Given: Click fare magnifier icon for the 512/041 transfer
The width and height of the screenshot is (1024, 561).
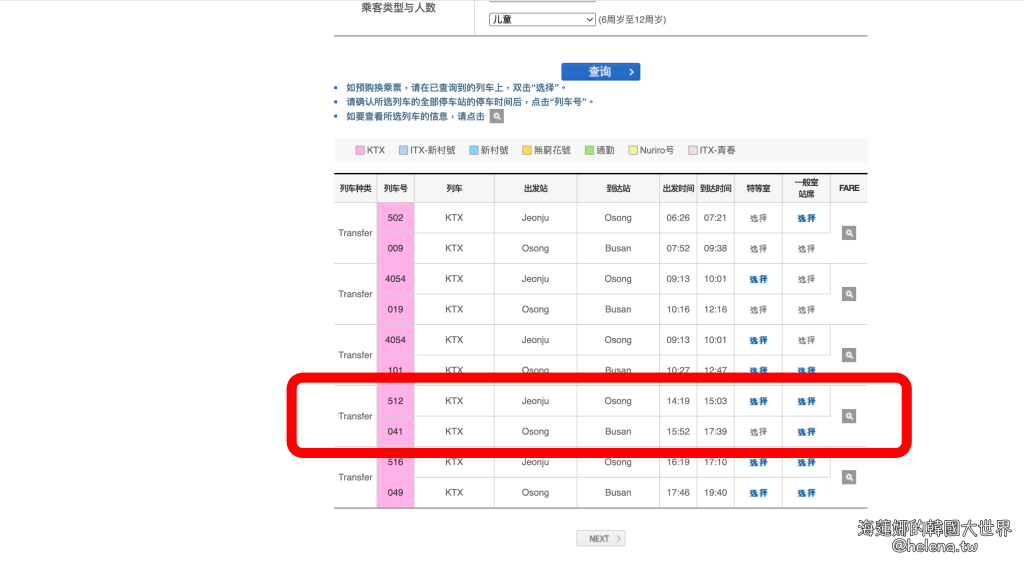Looking at the screenshot, I should [848, 416].
